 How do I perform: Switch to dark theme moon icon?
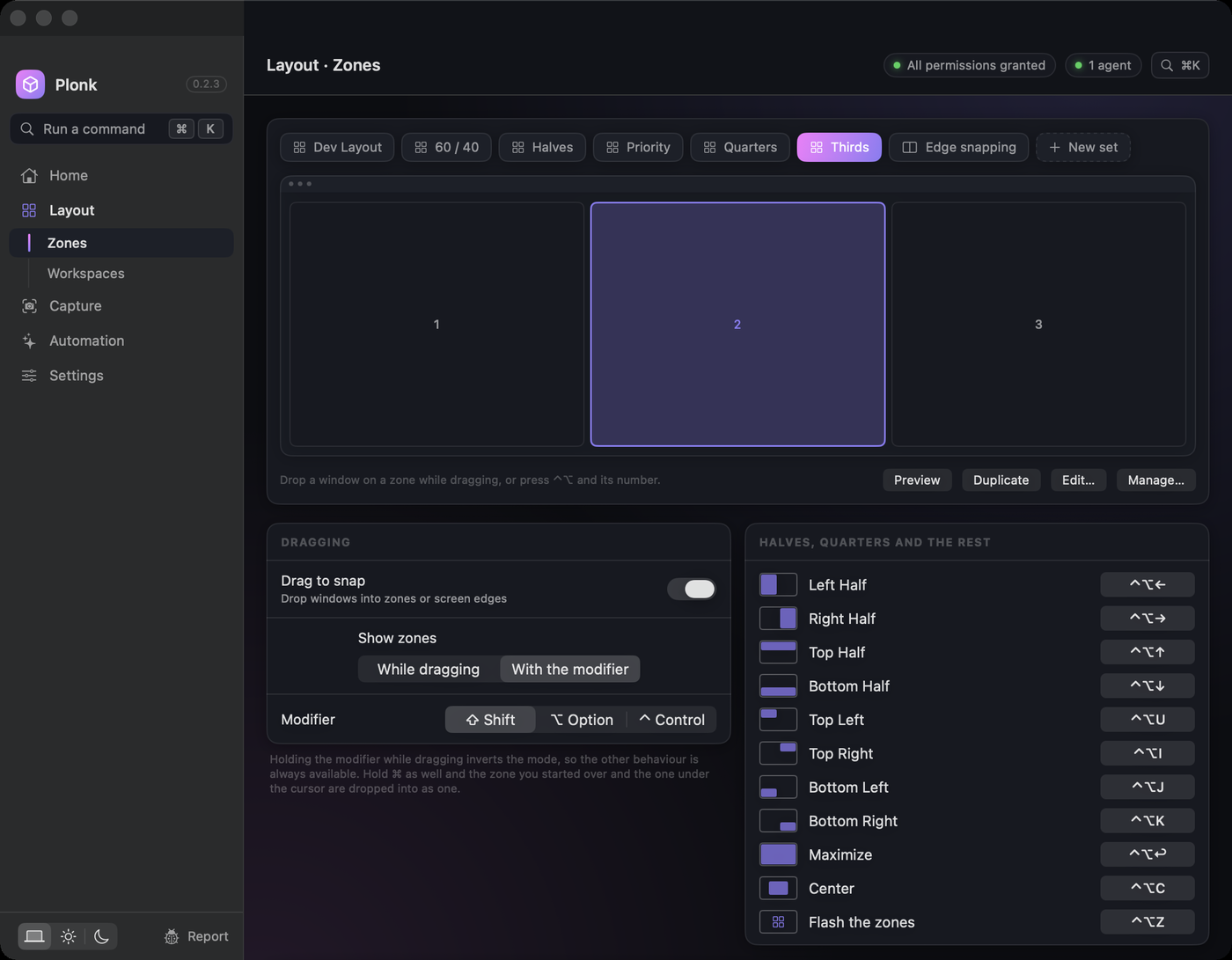pos(101,936)
